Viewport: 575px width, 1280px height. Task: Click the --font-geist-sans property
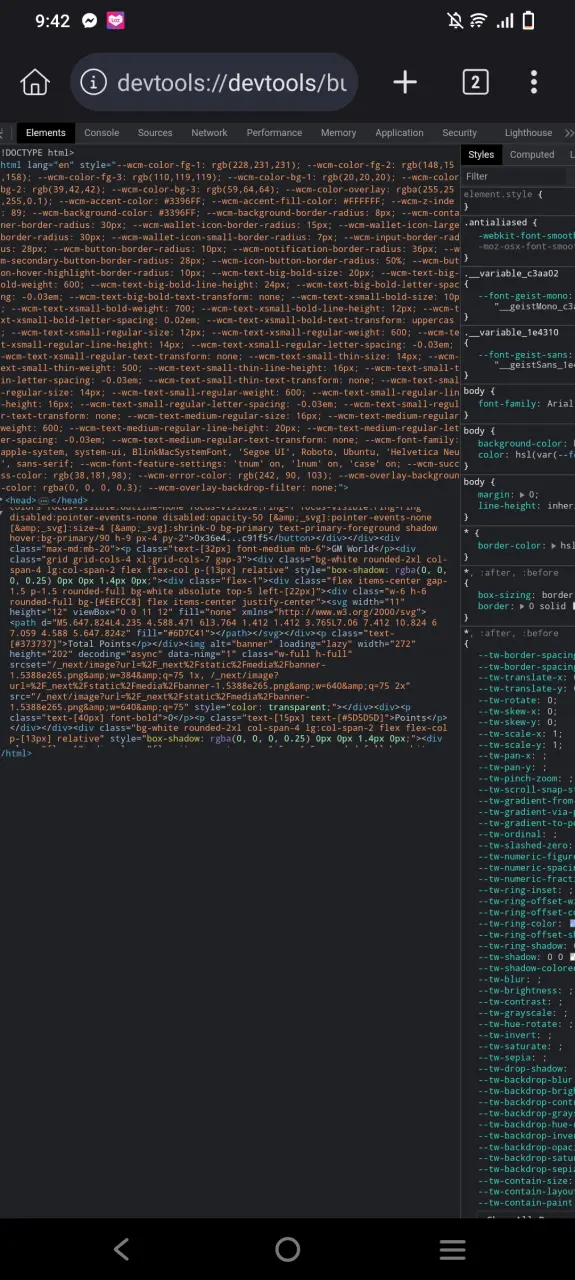(x=525, y=354)
